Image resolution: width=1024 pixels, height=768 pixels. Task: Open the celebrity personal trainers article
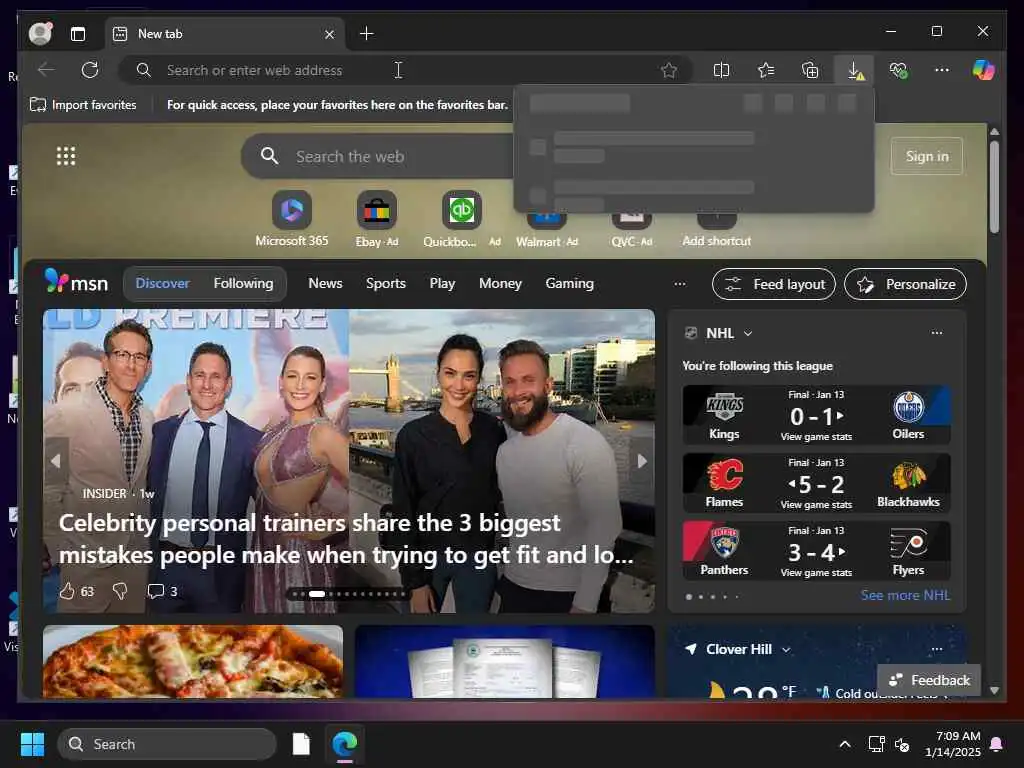(x=346, y=539)
